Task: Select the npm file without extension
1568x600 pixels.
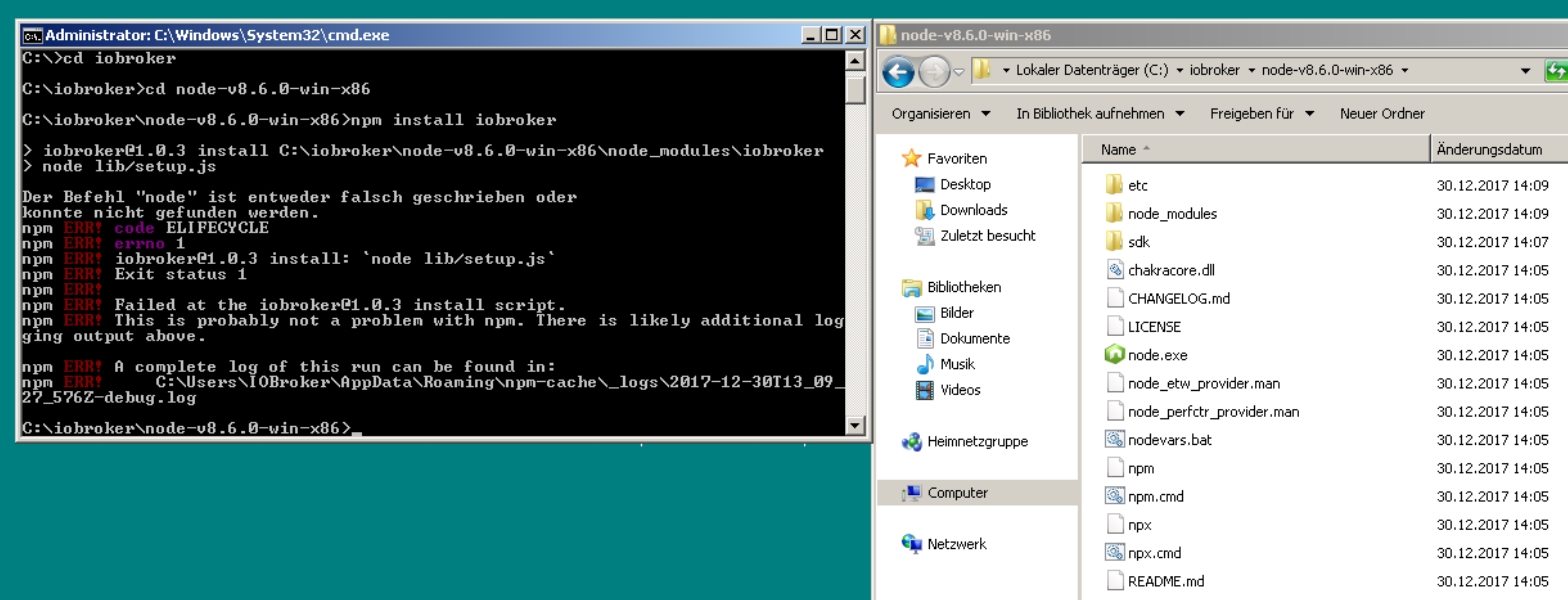Action: [x=1140, y=468]
